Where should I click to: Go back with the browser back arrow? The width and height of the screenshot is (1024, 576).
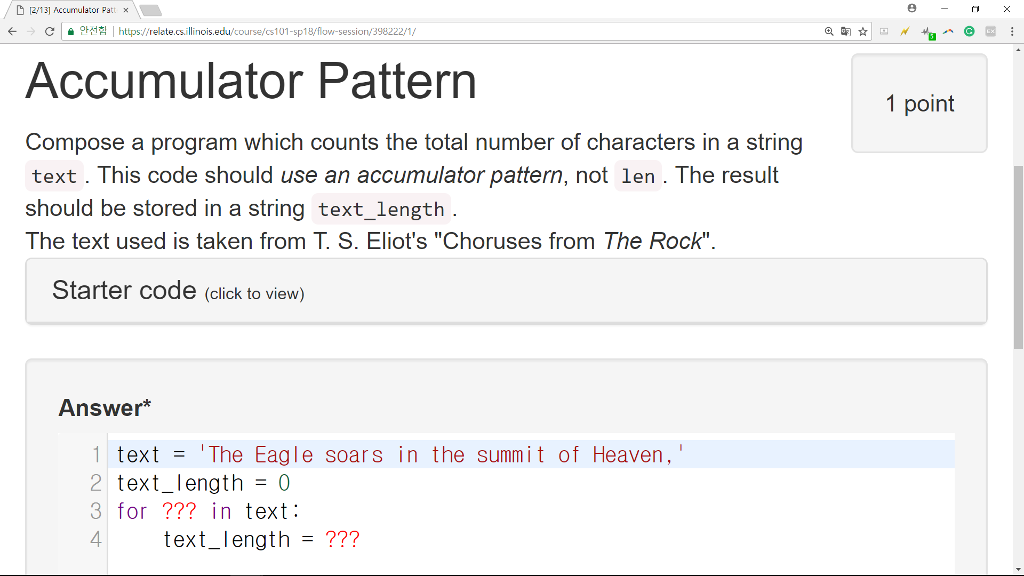click(x=12, y=31)
